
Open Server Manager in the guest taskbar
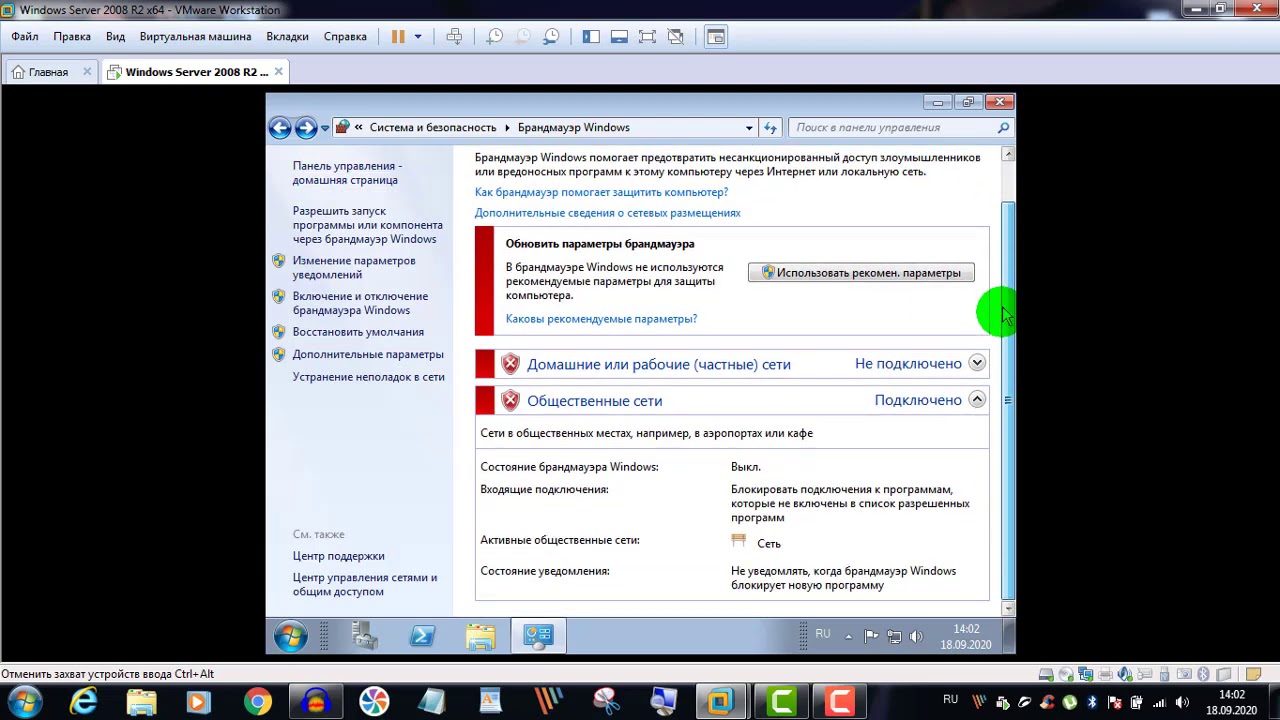tap(364, 636)
